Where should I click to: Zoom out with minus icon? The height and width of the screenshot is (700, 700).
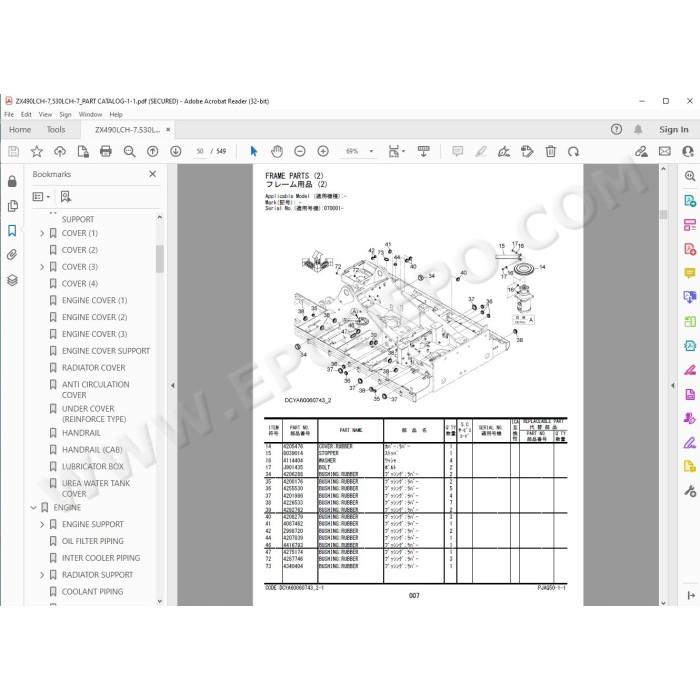(x=300, y=152)
